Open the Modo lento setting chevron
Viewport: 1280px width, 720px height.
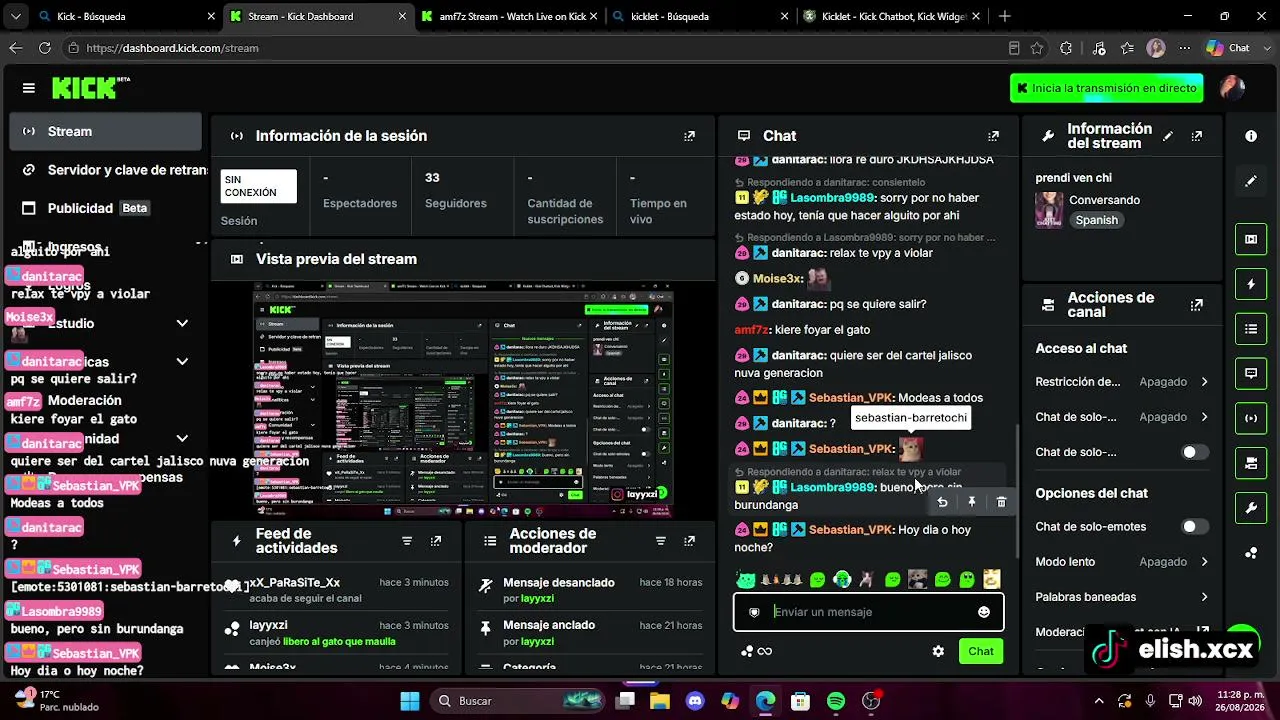click(1204, 562)
